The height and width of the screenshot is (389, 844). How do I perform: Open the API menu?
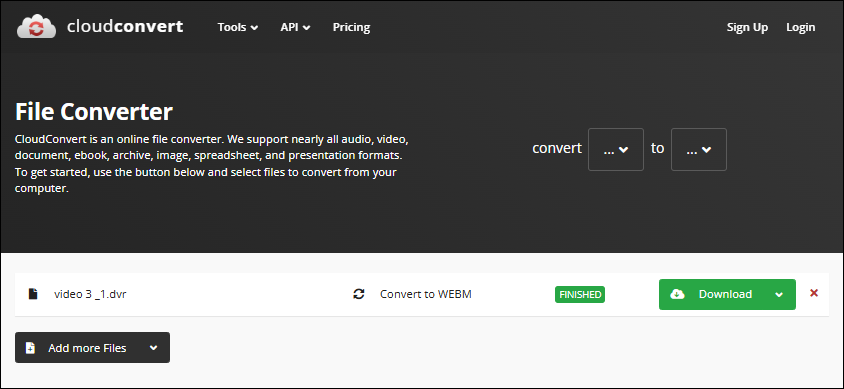[295, 27]
